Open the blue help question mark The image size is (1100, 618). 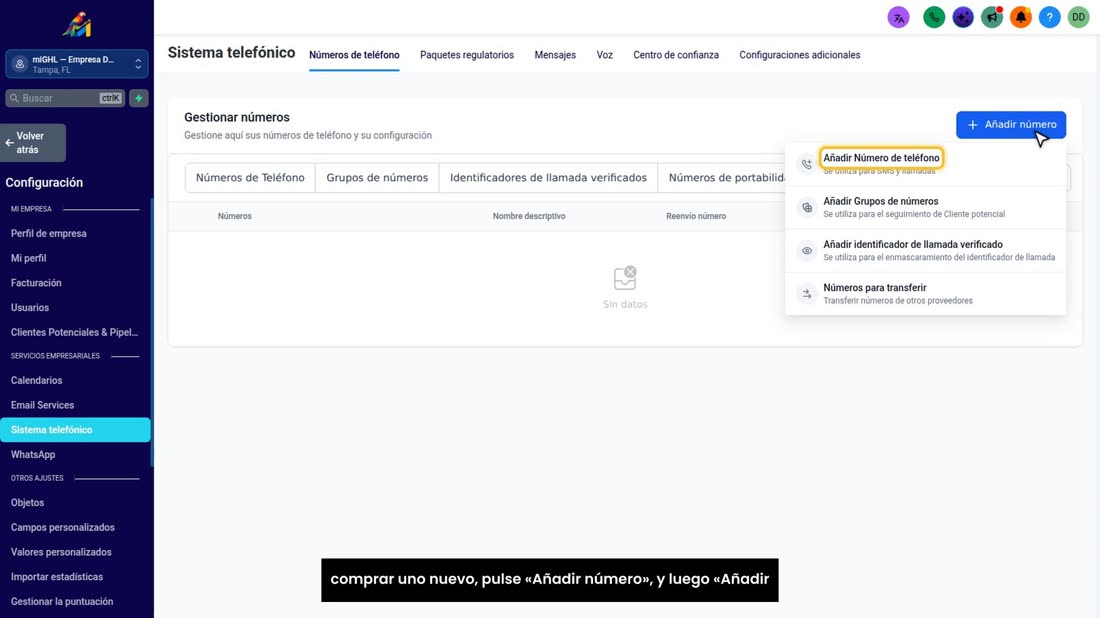1049,18
